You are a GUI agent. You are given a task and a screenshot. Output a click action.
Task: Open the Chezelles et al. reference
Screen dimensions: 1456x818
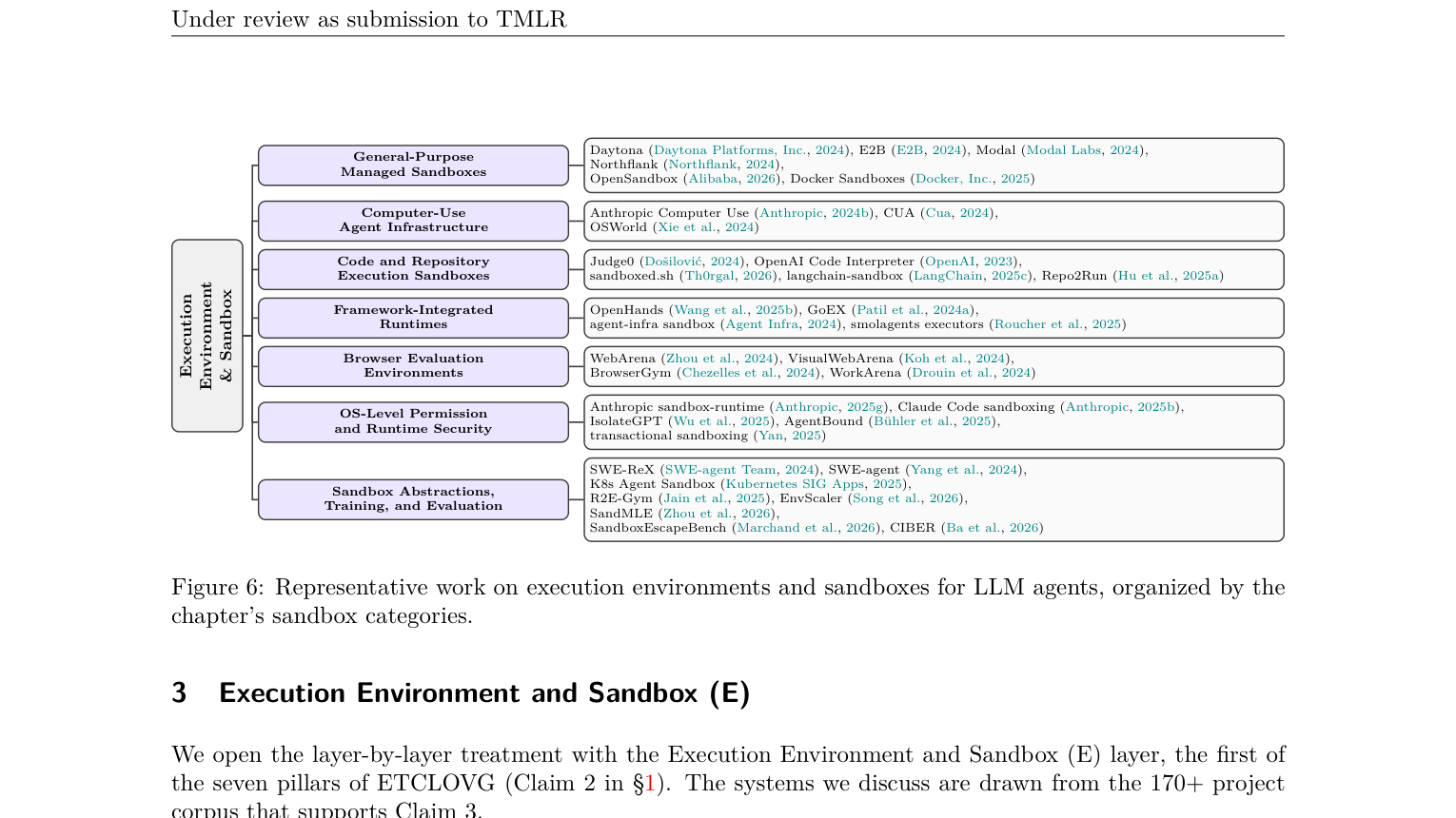[x=750, y=373]
